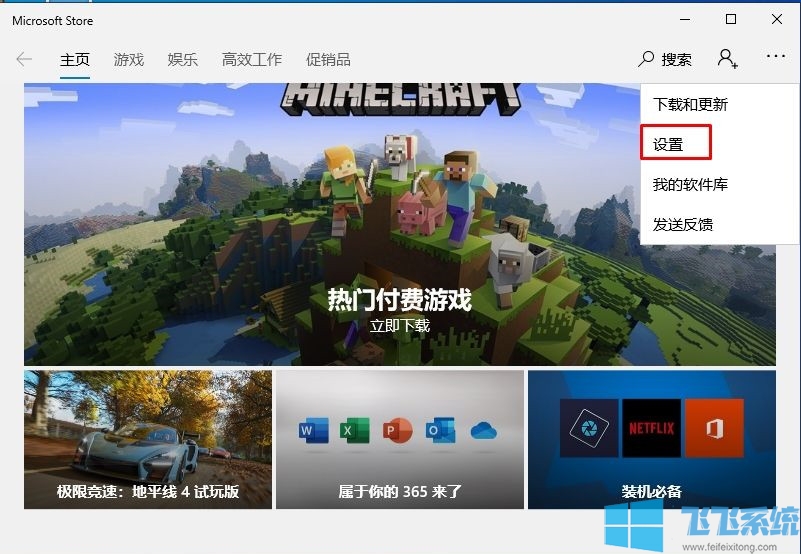Click the back arrow icon
This screenshot has height=554, width=801.
pyautogui.click(x=25, y=59)
